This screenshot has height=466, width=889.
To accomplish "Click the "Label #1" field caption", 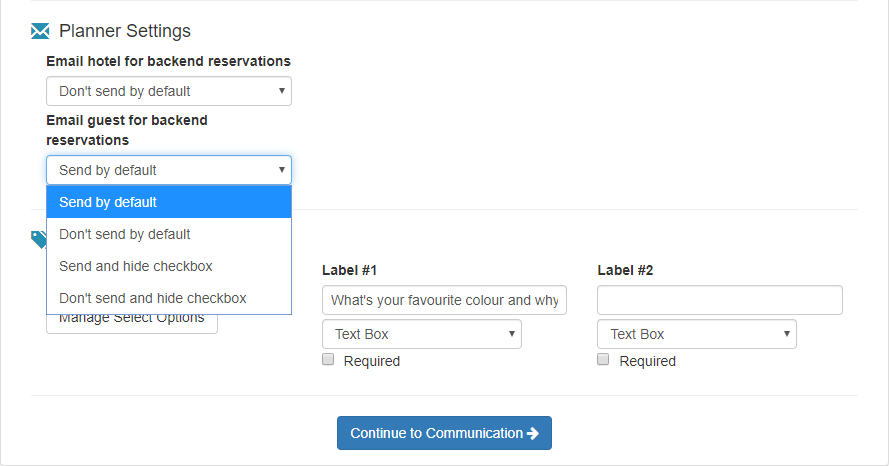I will point(349,270).
